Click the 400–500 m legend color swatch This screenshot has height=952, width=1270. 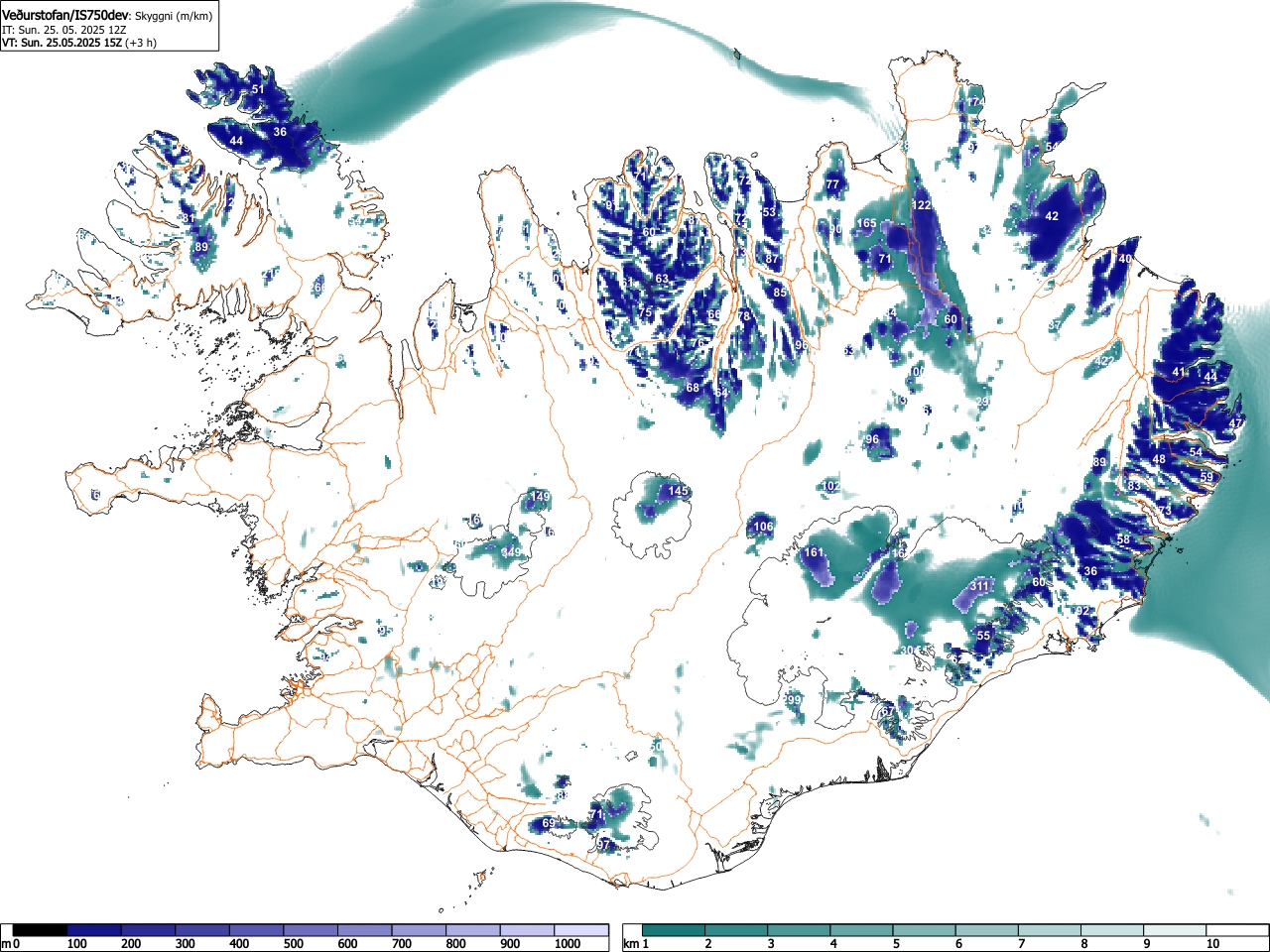pyautogui.click(x=257, y=930)
